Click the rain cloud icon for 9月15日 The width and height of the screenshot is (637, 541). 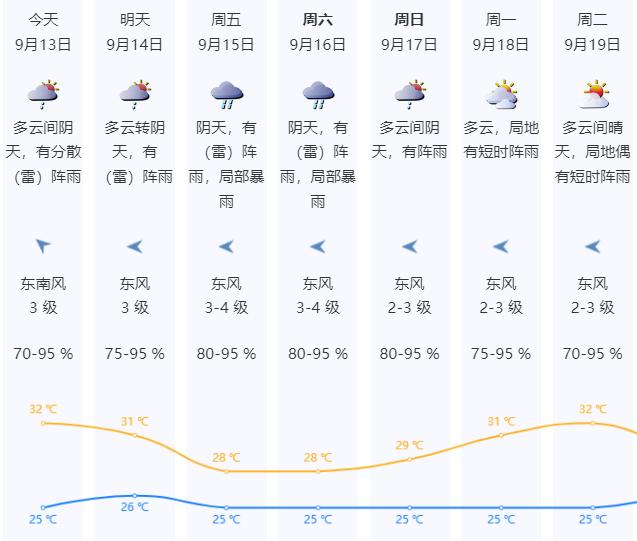(227, 95)
